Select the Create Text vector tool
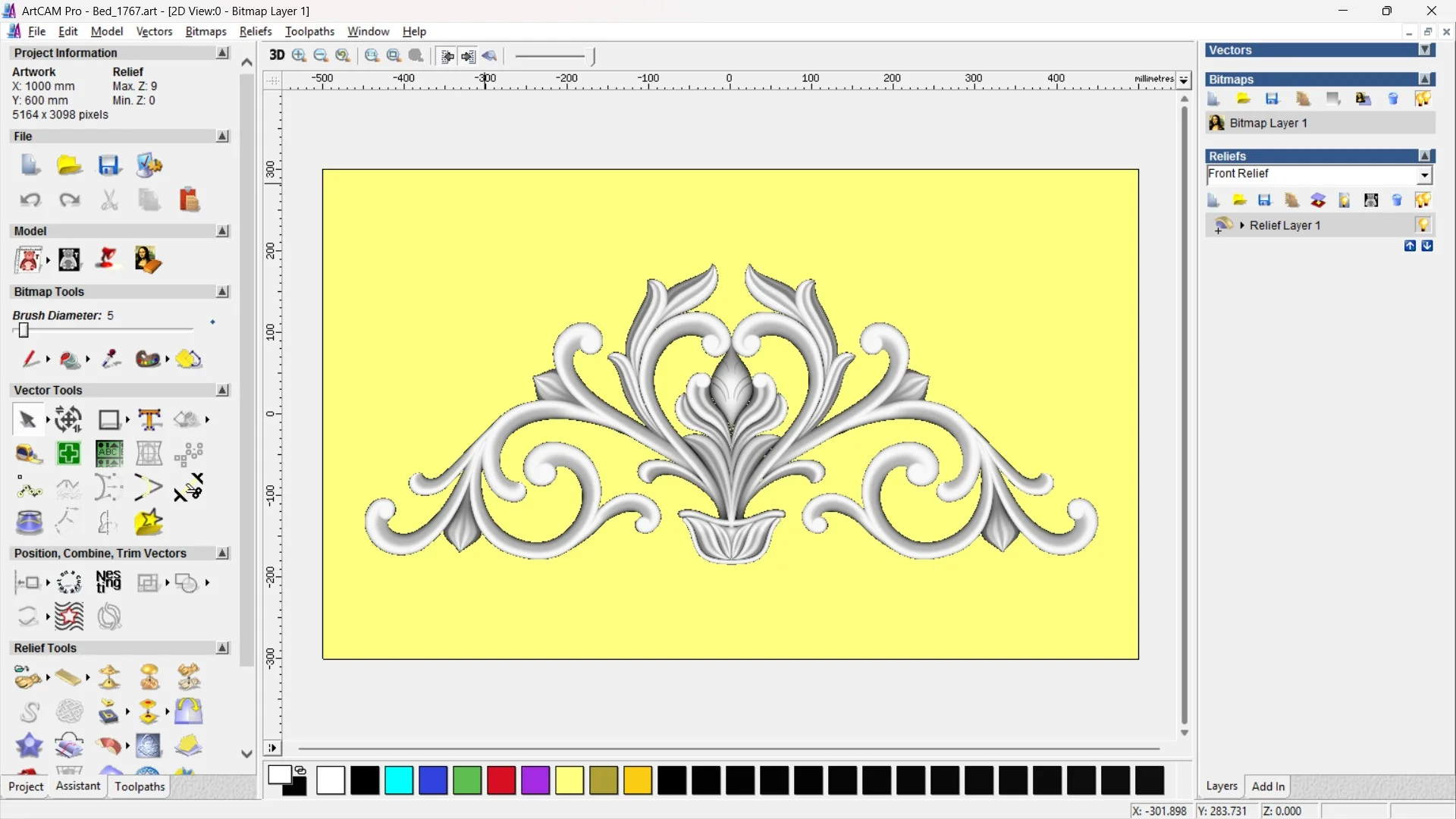1456x819 pixels. [x=149, y=419]
